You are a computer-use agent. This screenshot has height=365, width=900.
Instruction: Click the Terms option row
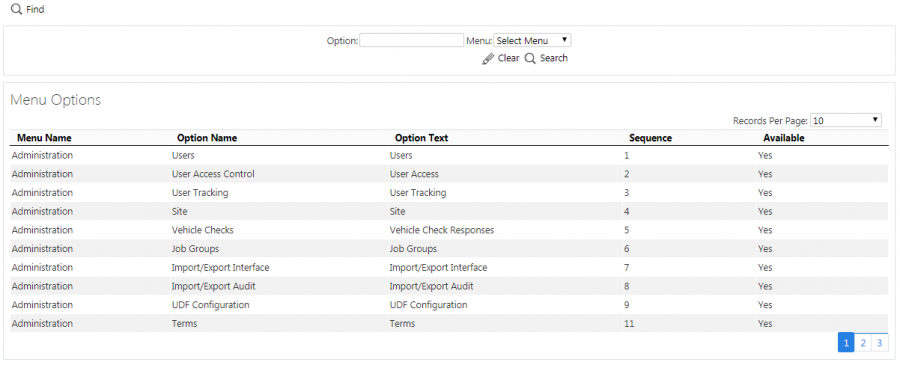pyautogui.click(x=449, y=324)
